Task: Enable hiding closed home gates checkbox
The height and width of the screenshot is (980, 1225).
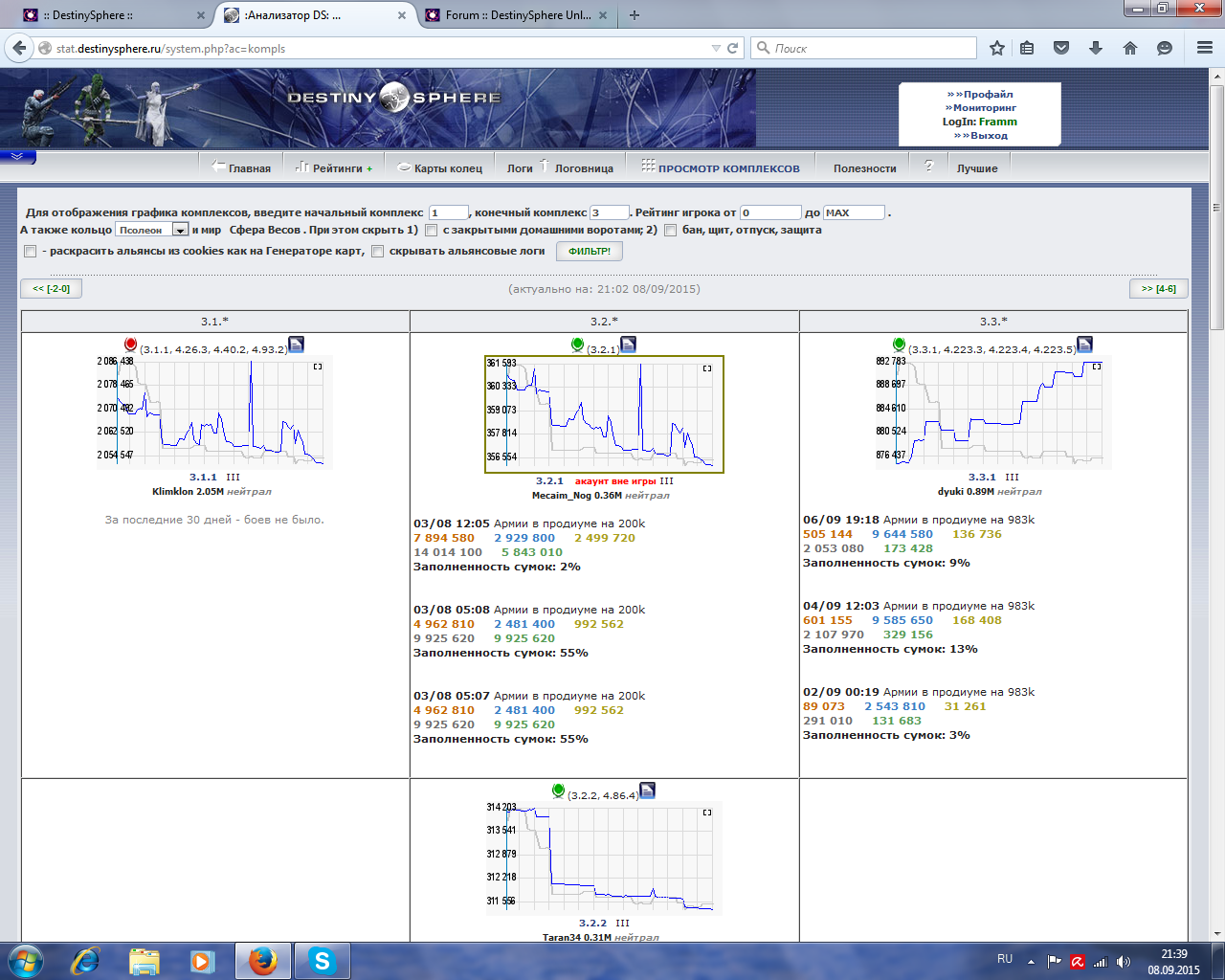Action: click(432, 230)
